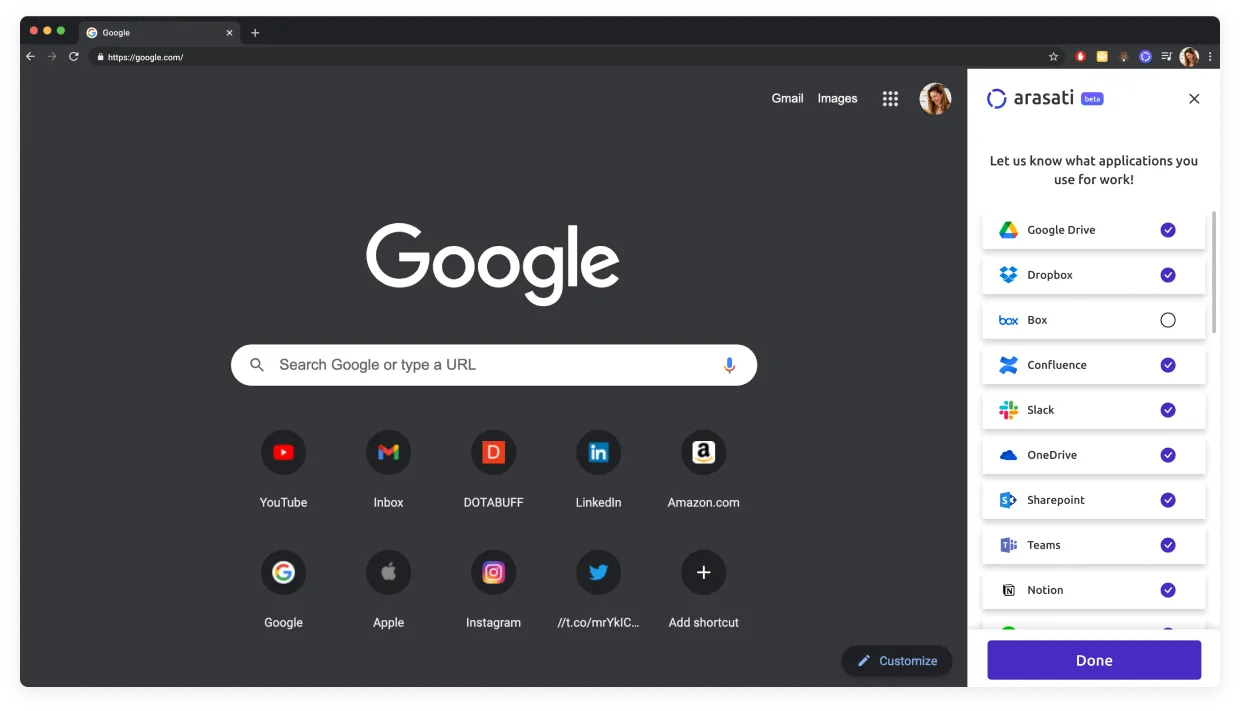Image resolution: width=1240 pixels, height=711 pixels.
Task: Start voice search with microphone icon
Action: pos(729,365)
